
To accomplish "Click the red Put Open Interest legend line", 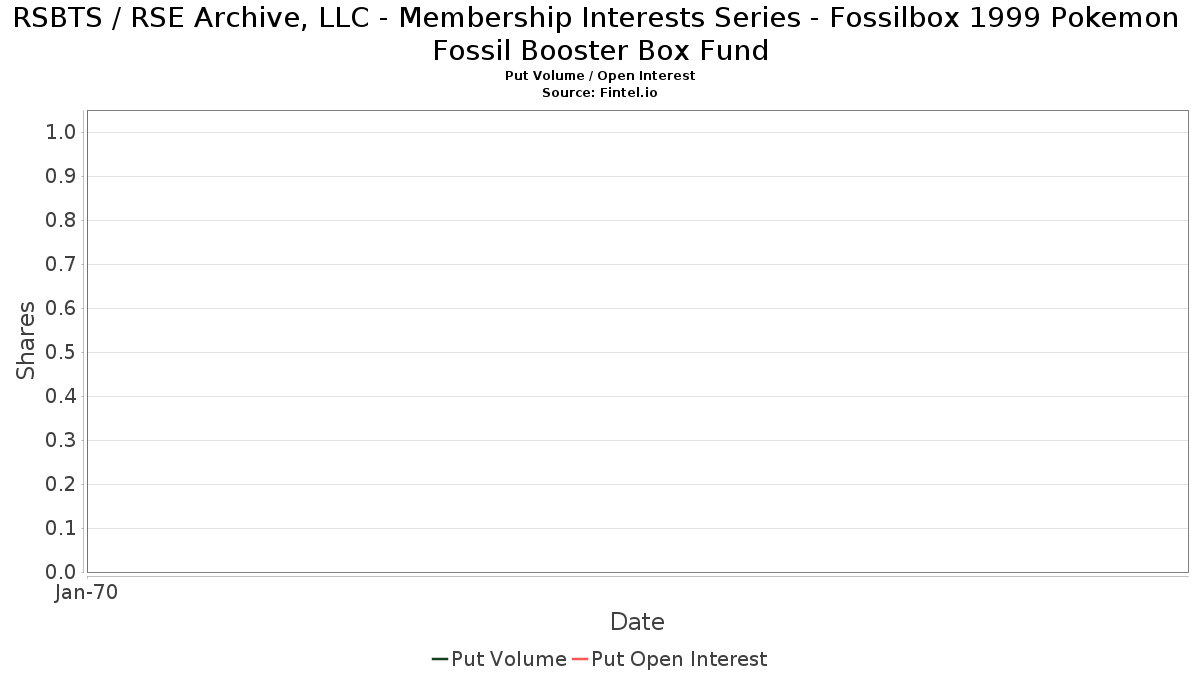I will (x=579, y=659).
